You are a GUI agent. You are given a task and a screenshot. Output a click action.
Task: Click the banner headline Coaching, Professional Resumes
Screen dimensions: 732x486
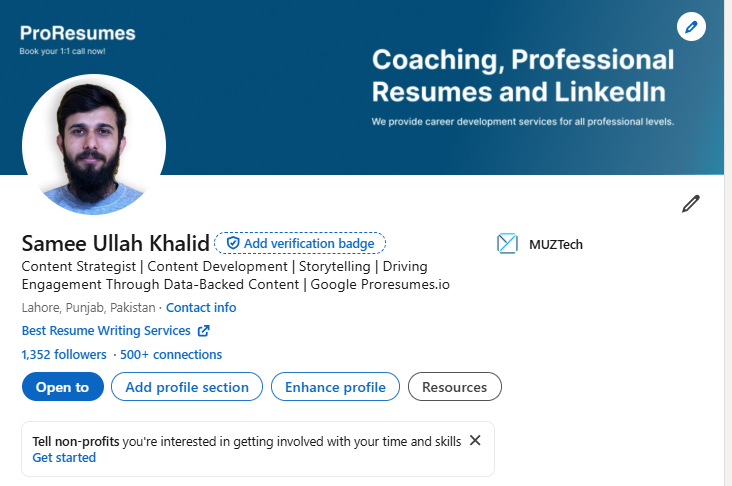[x=523, y=75]
